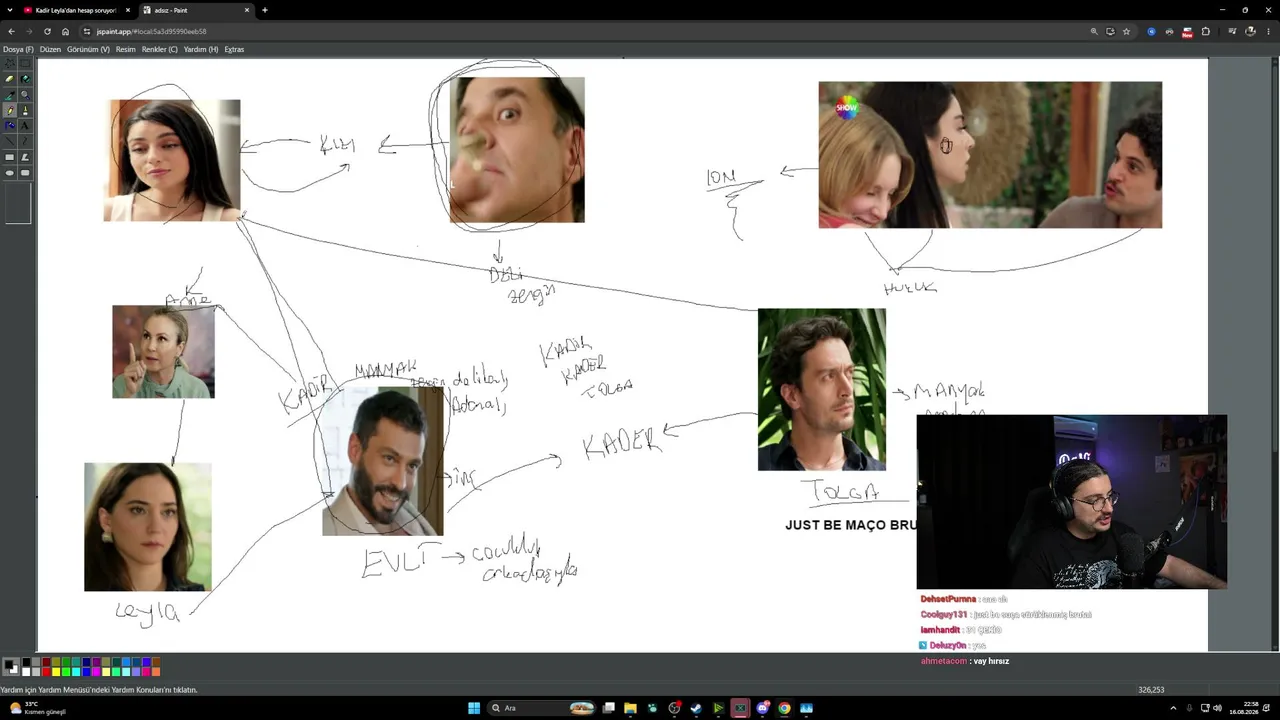Screen dimensions: 1280x720
Task: Select the Fill With Color bucket tool
Action: point(25,78)
